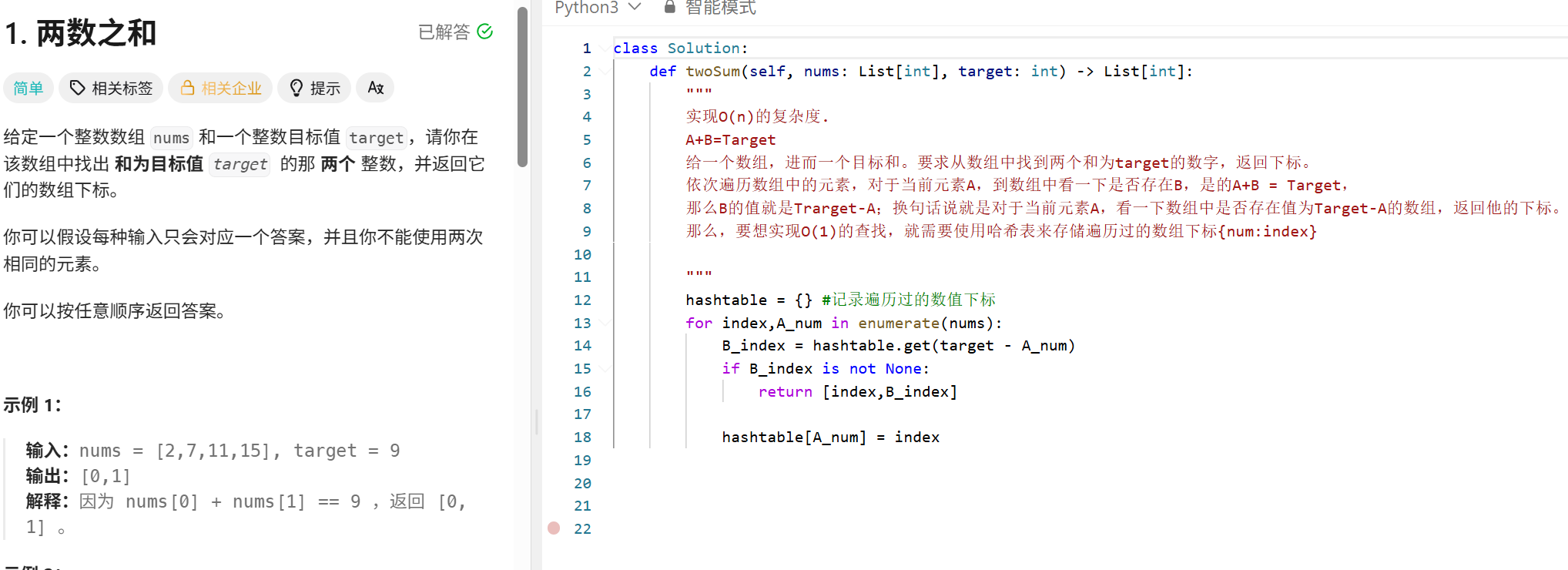
Task: Click the lightbulb icon in 提示
Action: point(297,88)
